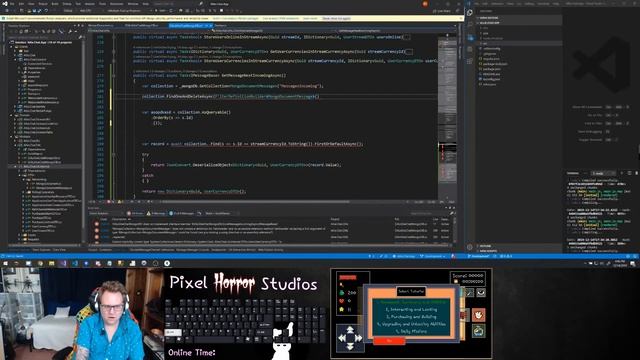The image size is (640, 360).
Task: Open the File menu in Visual Studio
Action: (x=12, y=4)
